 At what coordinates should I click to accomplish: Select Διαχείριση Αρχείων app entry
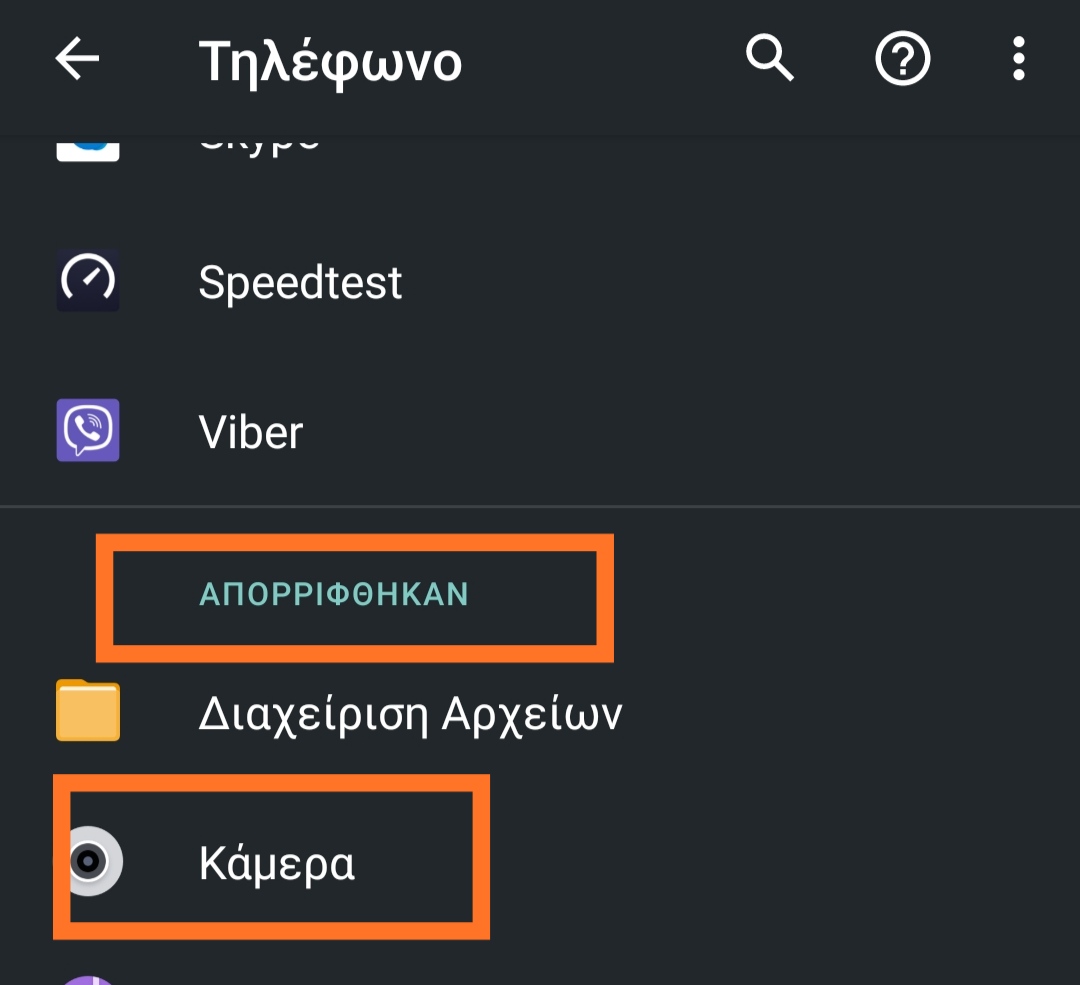pyautogui.click(x=410, y=714)
